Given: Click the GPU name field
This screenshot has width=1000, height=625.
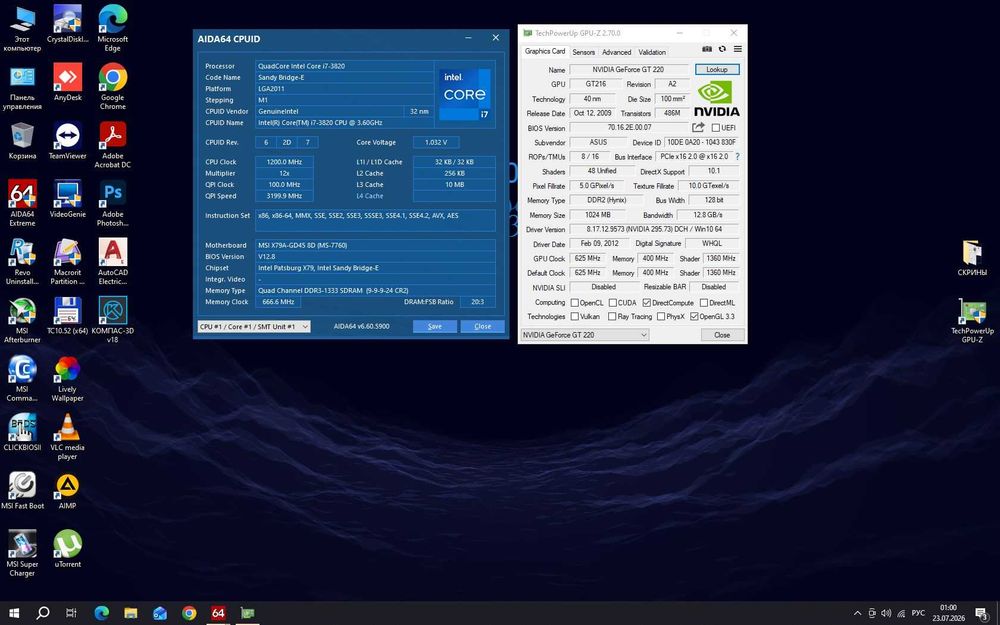Looking at the screenshot, I should pyautogui.click(x=628, y=70).
